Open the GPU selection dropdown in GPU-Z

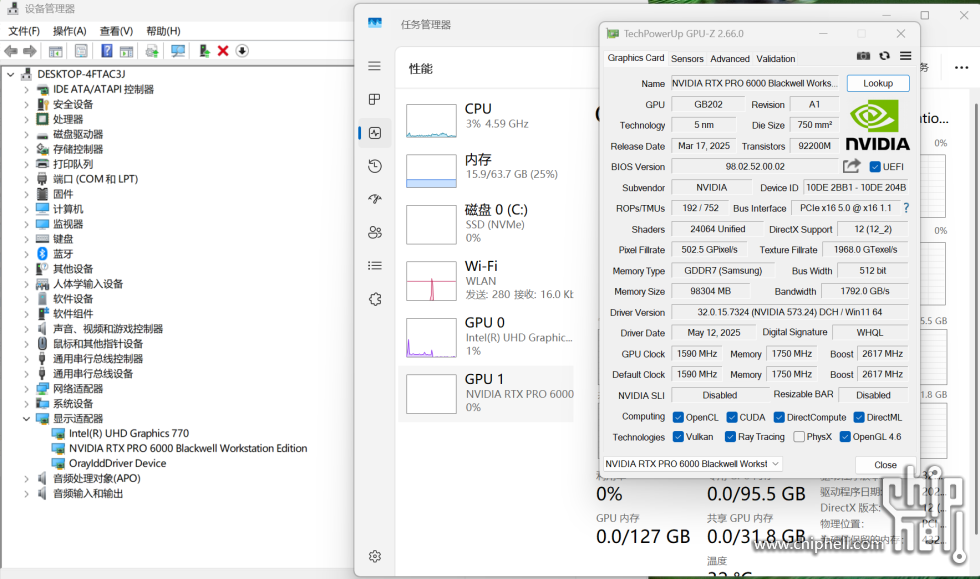click(693, 464)
